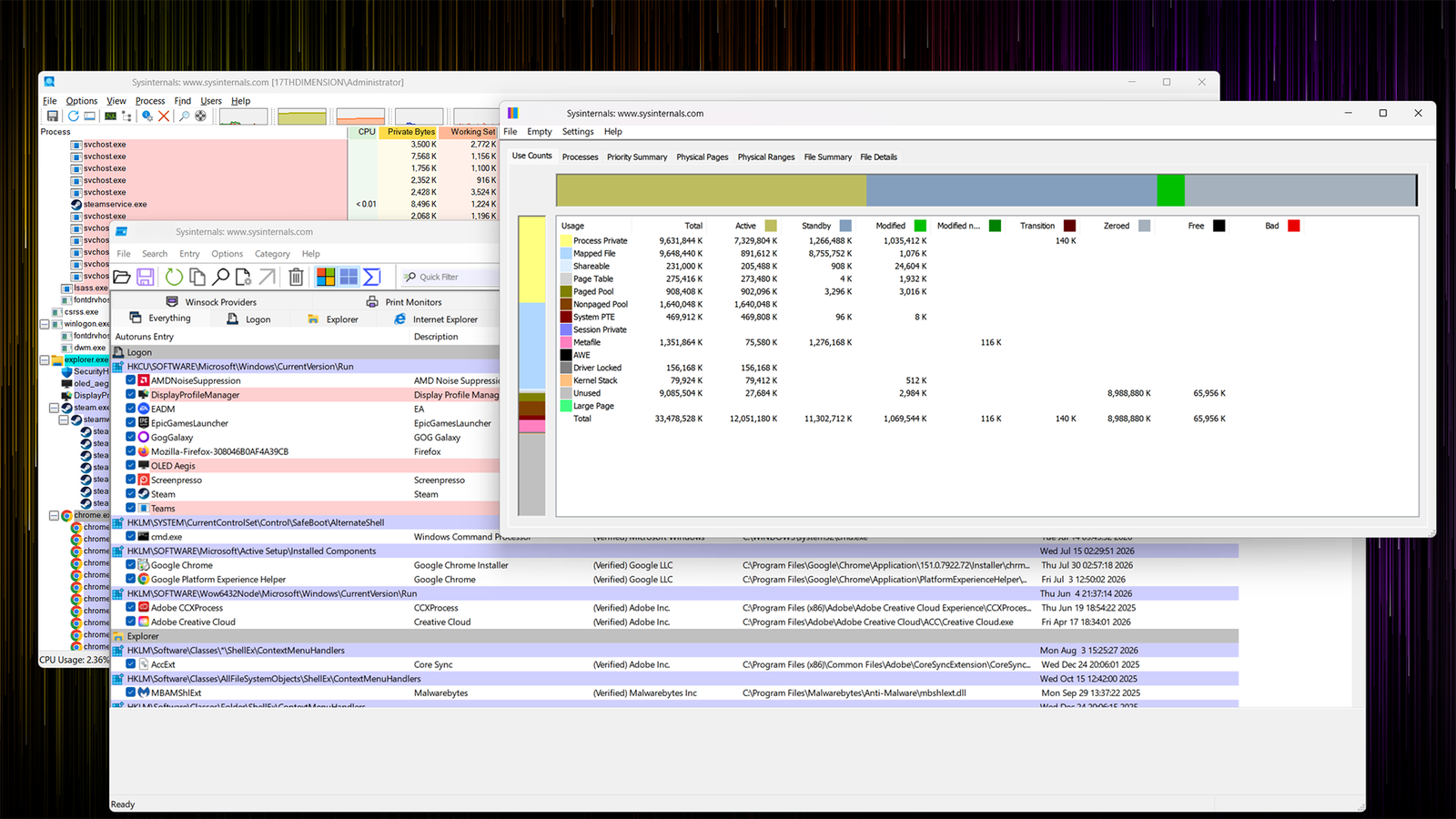
Task: Click the trash Delete icon in Autoruns toolbar
Action: click(296, 277)
